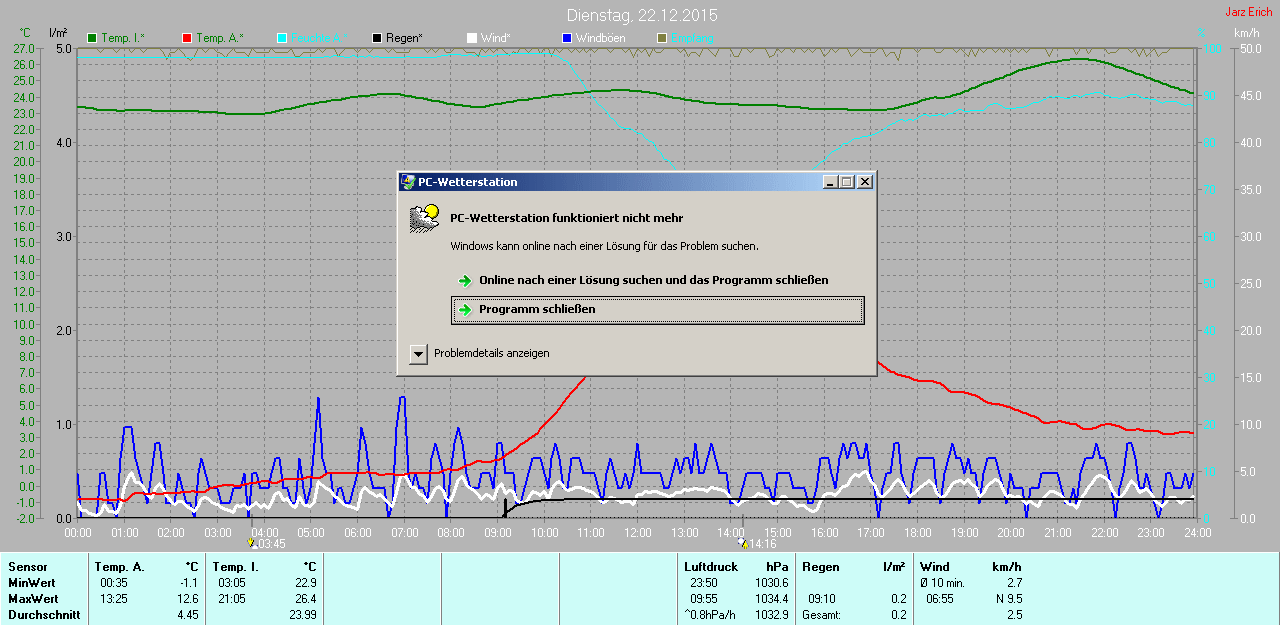Image resolution: width=1280 pixels, height=625 pixels.
Task: Click the sunset marker at 14:16
Action: click(741, 543)
